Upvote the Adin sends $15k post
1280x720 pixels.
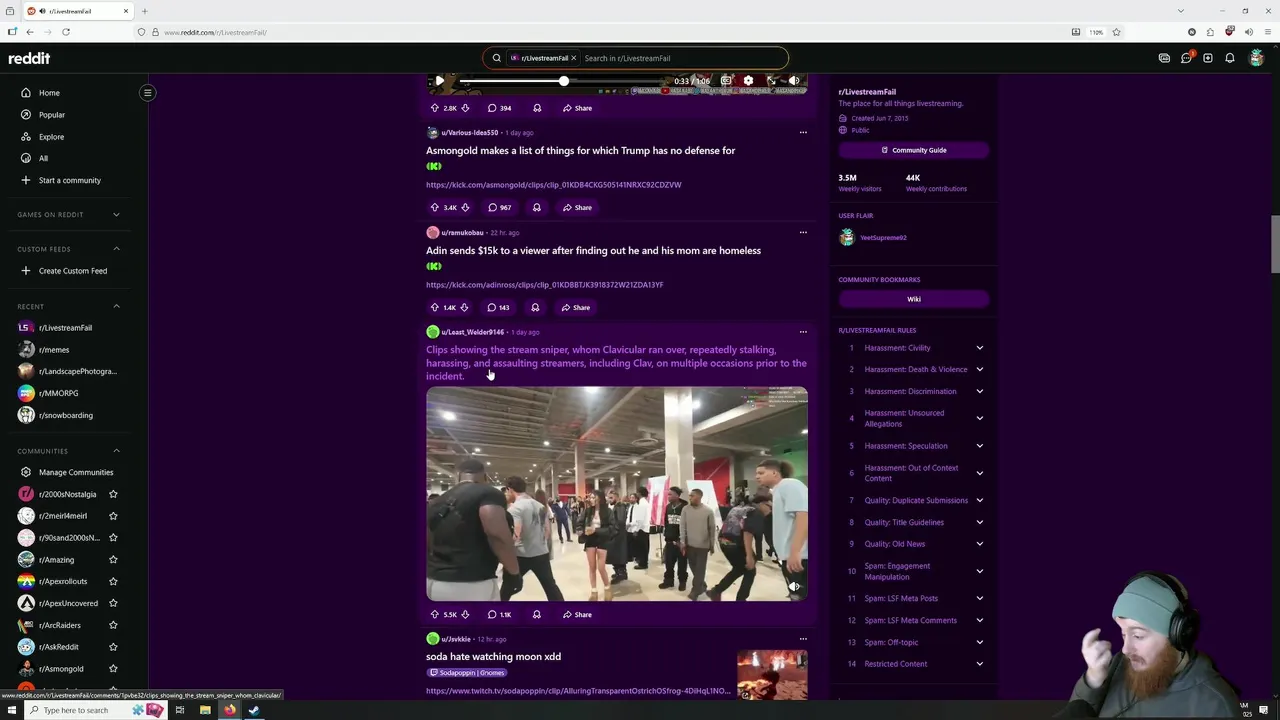(x=435, y=308)
